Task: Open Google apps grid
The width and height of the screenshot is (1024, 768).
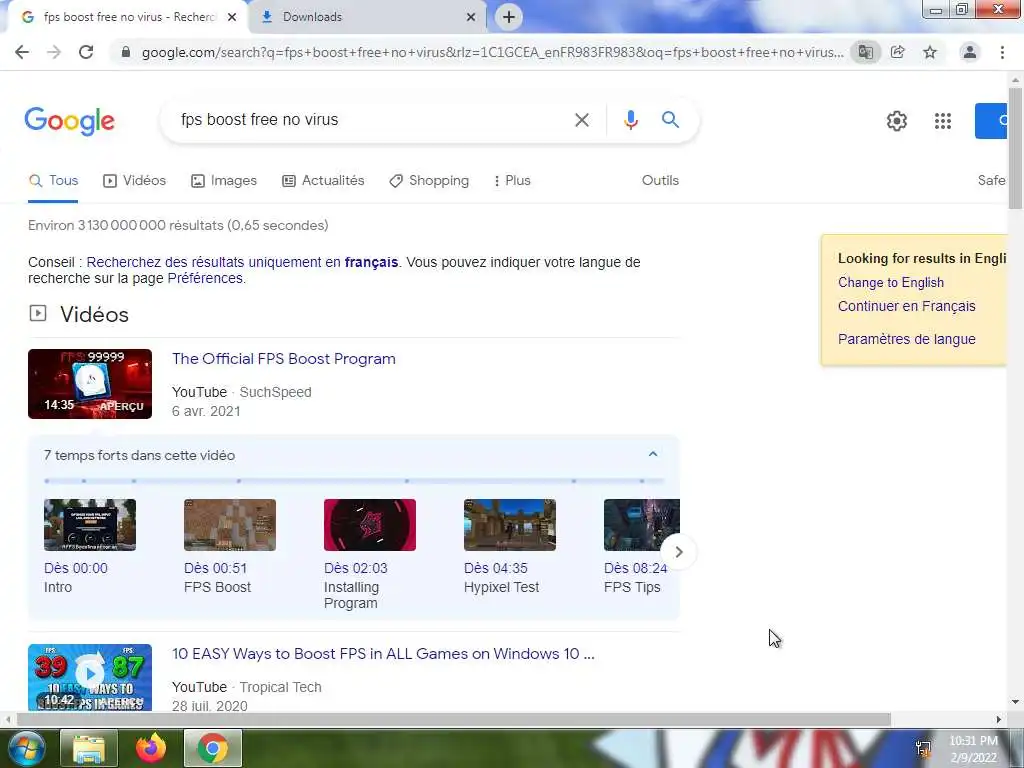Action: [x=942, y=121]
